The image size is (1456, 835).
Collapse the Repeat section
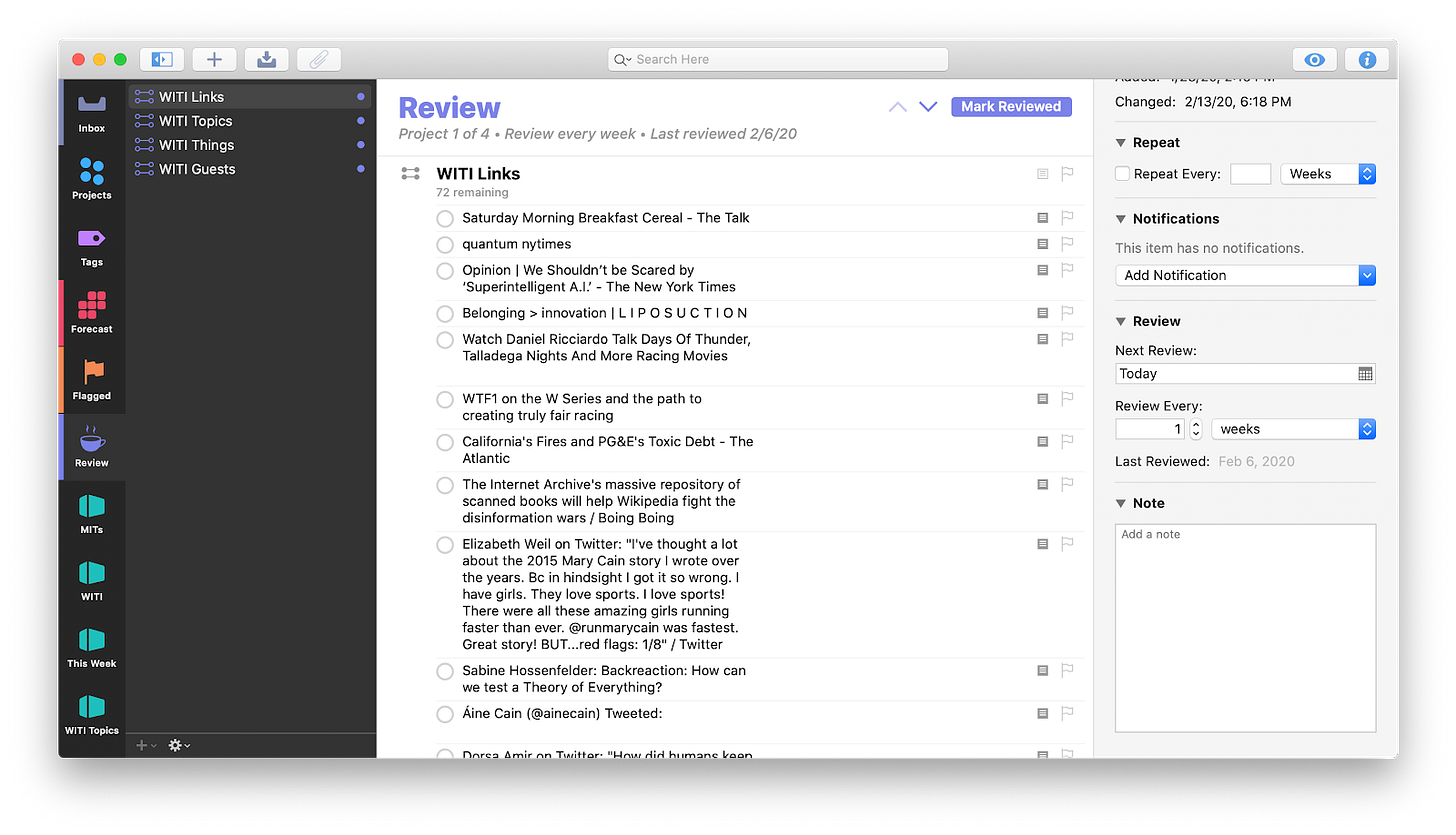pos(1121,143)
